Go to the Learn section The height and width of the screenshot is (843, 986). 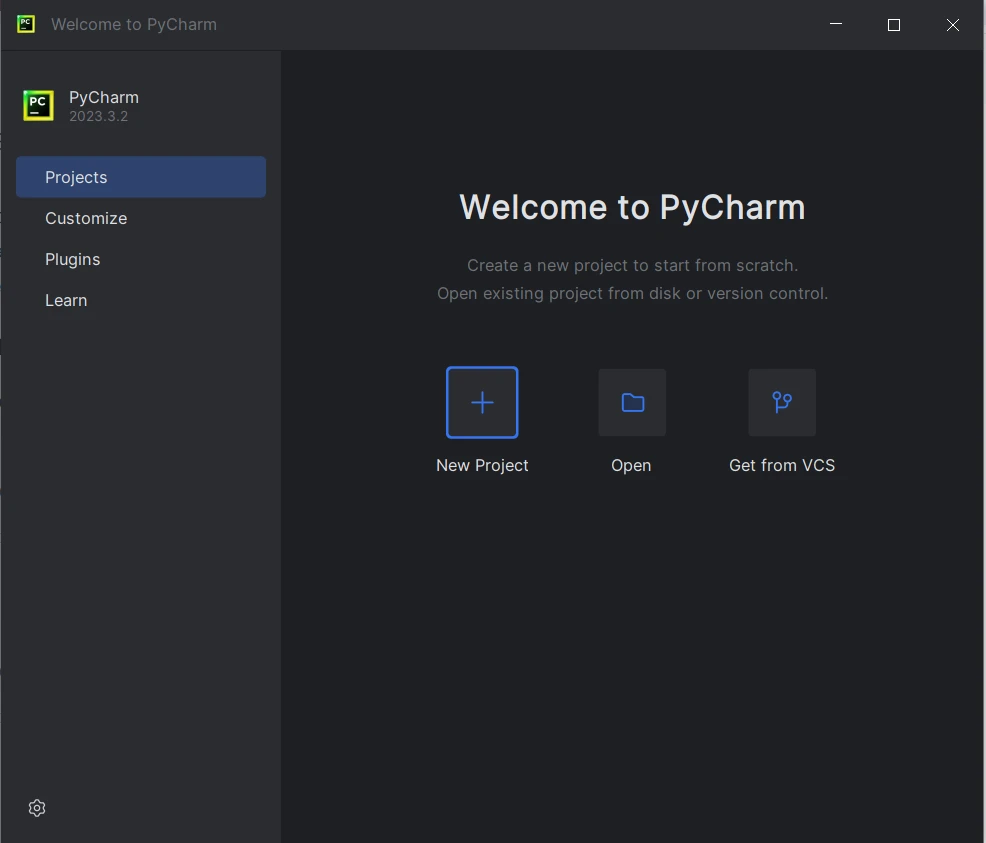click(66, 300)
